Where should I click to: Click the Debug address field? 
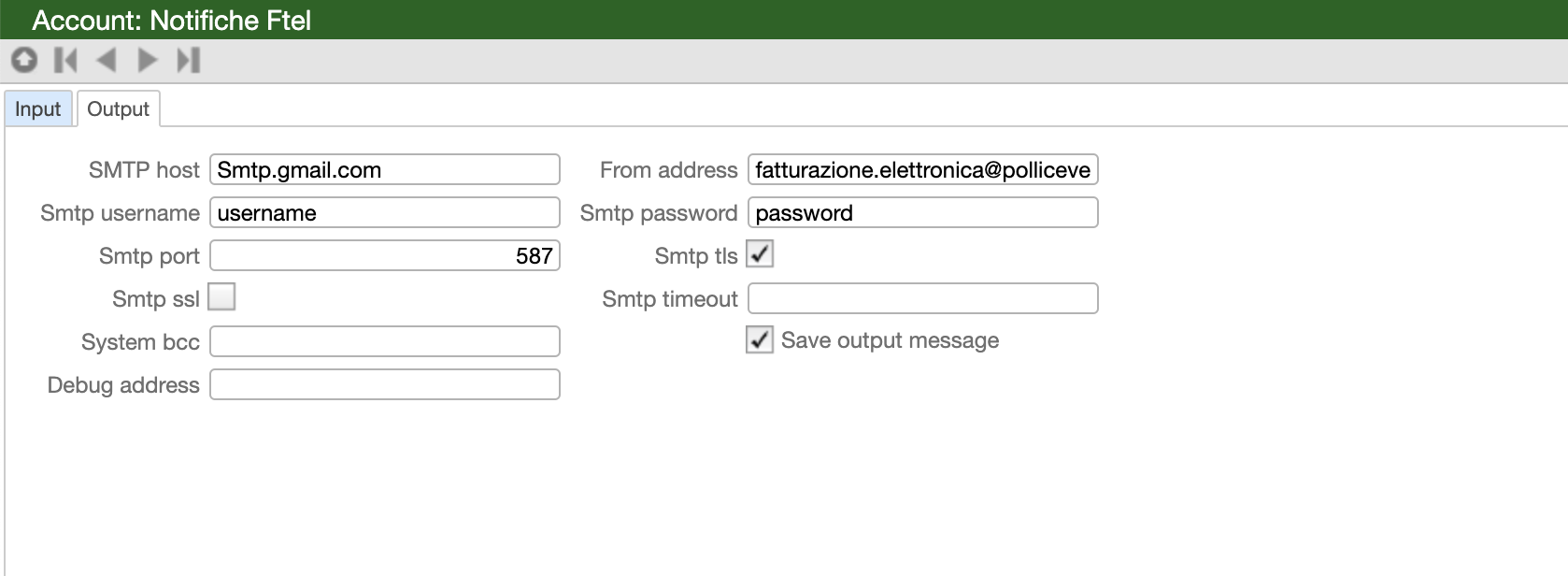(385, 384)
